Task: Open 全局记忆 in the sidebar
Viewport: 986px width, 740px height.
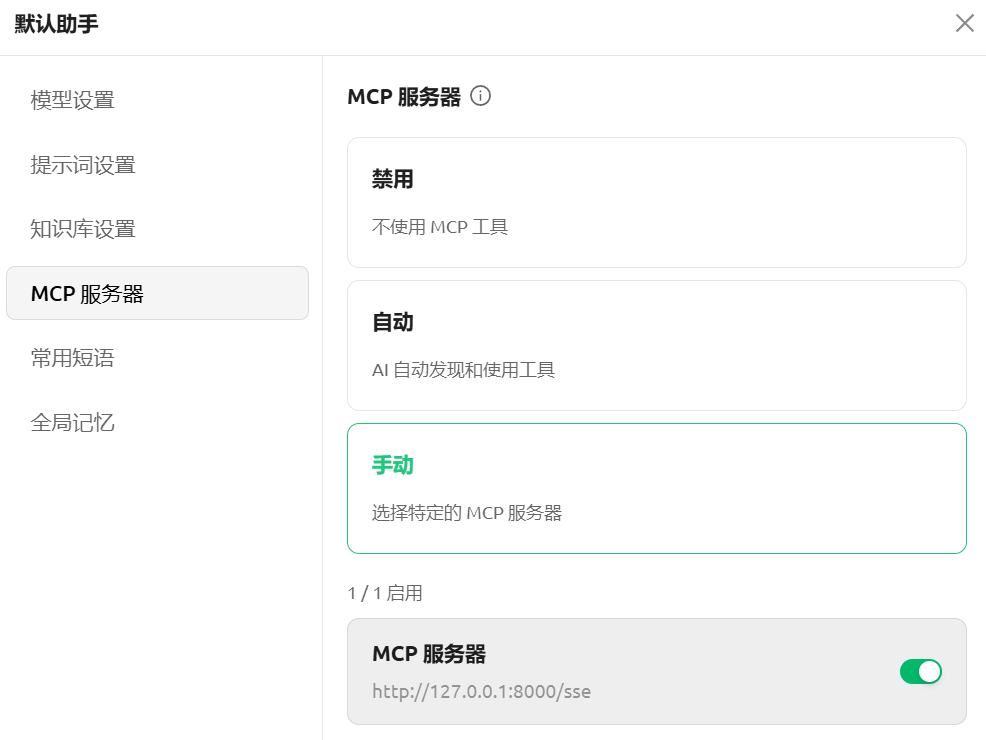Action: coord(73,422)
